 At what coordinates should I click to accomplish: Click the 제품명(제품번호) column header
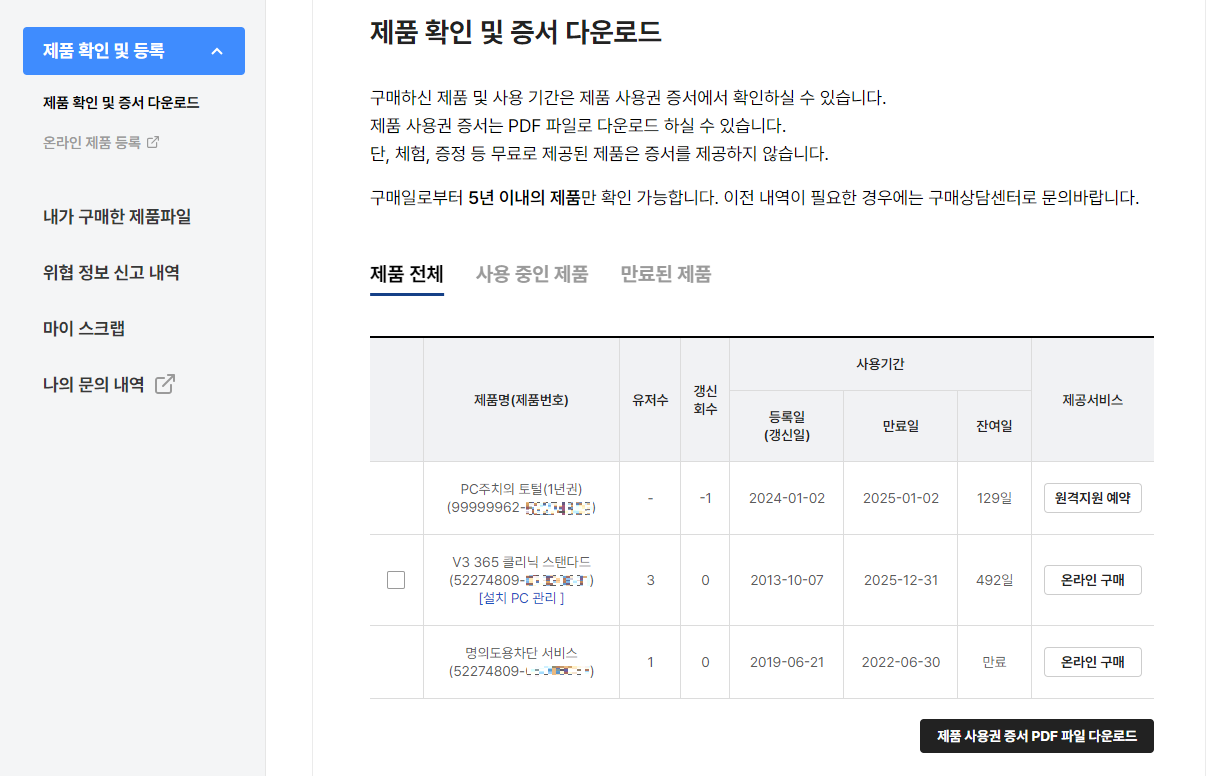(521, 400)
